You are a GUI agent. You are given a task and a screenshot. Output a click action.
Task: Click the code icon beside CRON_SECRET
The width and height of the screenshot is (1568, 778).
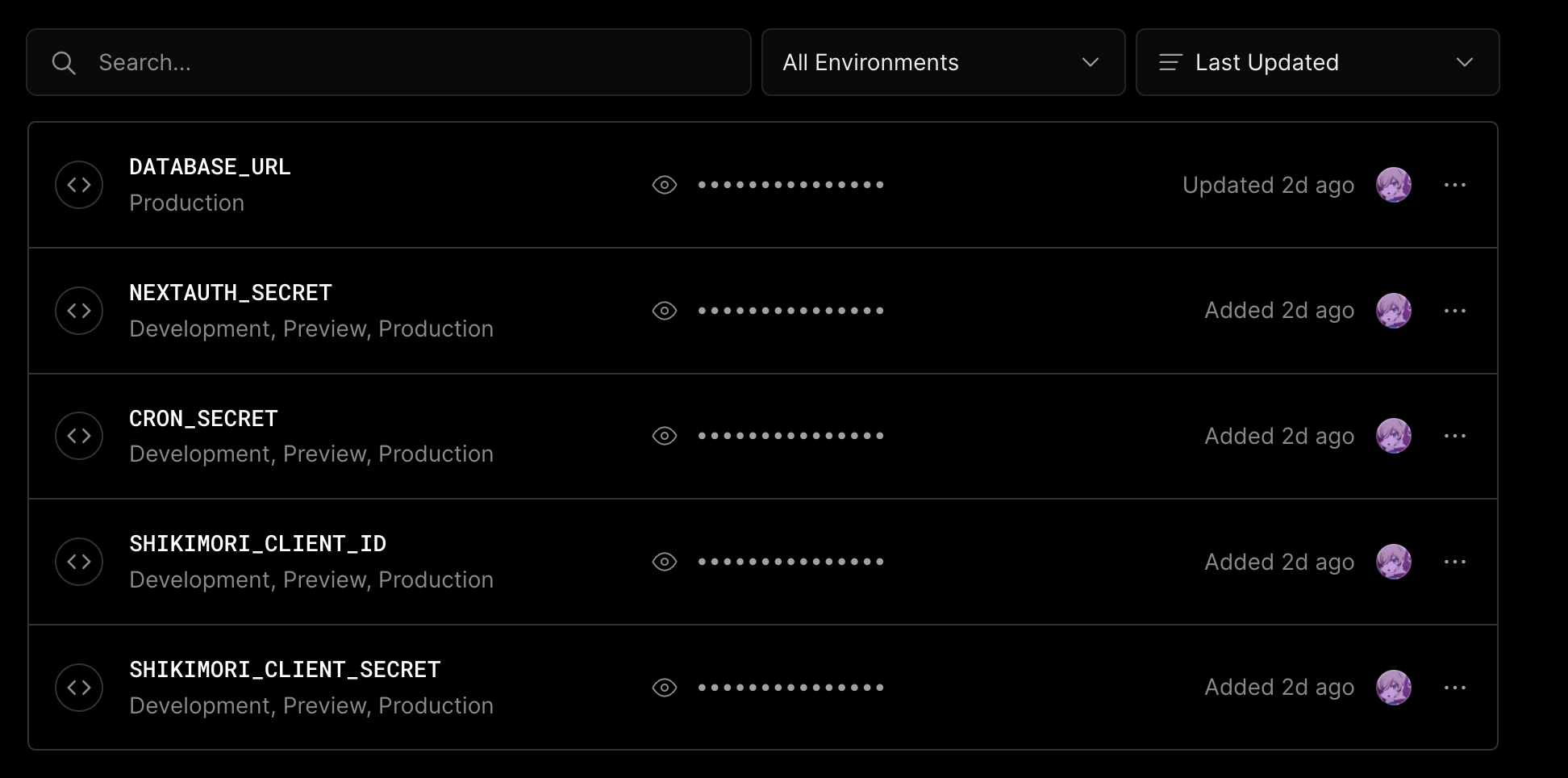(x=79, y=436)
